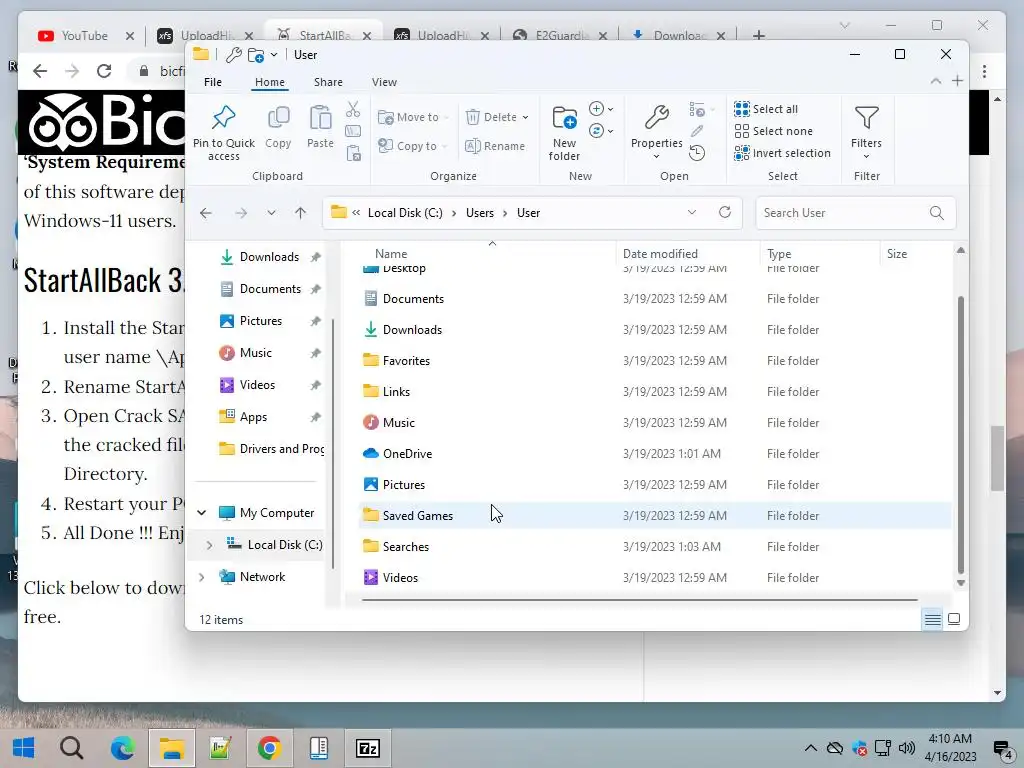Expand address bar history dropdown
Screen dimensions: 1024x768
point(692,212)
